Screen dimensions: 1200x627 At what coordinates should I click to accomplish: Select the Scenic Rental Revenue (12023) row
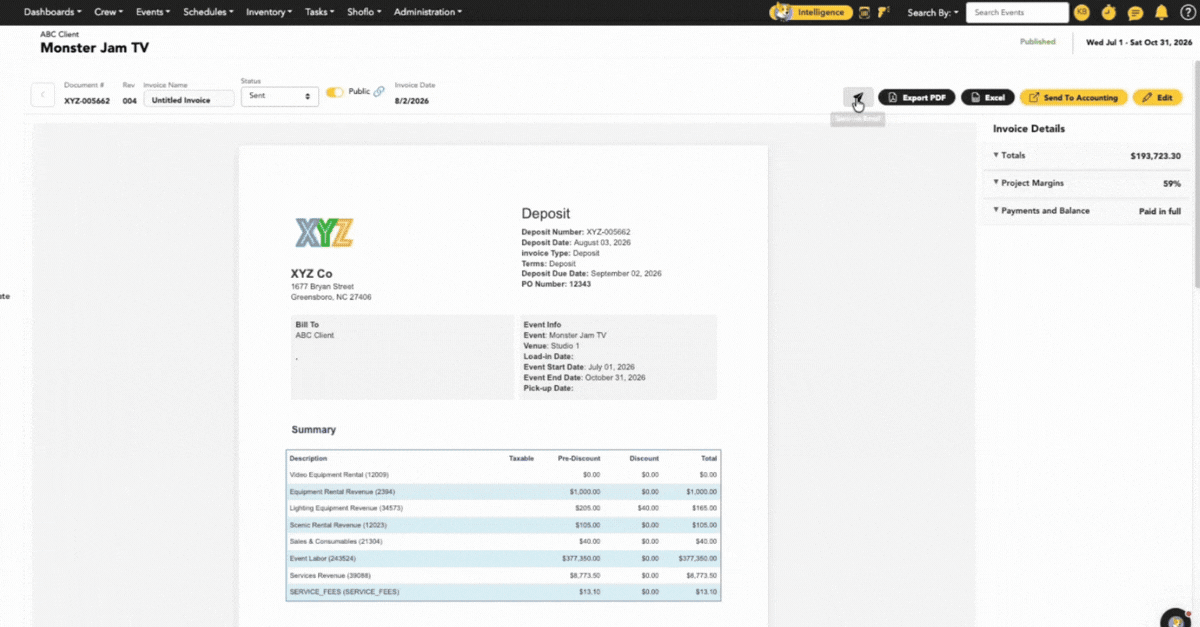click(x=503, y=525)
